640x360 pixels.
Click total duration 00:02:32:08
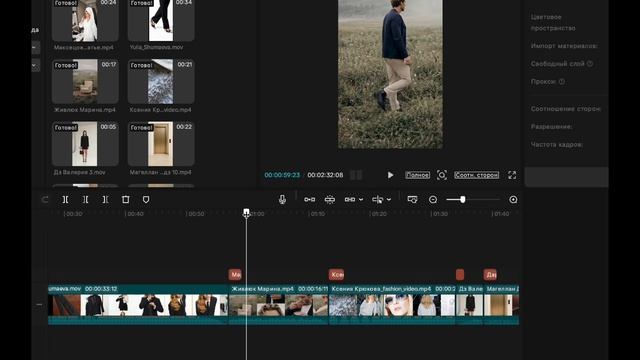coord(325,175)
